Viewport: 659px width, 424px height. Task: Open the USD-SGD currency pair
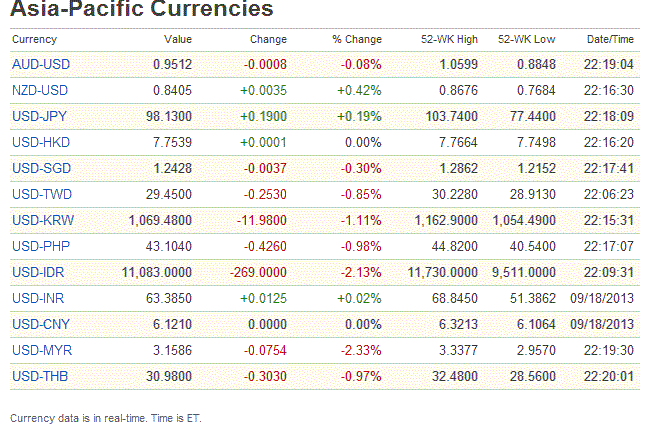pos(41,169)
